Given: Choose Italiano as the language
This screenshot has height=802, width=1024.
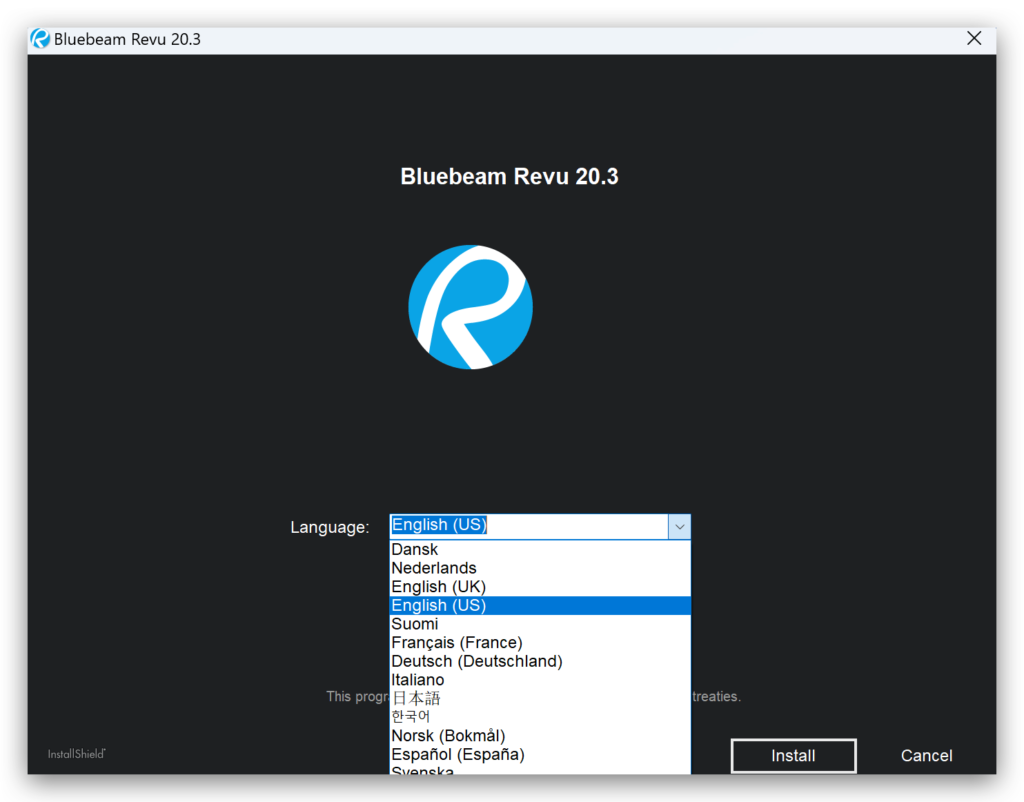Looking at the screenshot, I should (x=540, y=680).
